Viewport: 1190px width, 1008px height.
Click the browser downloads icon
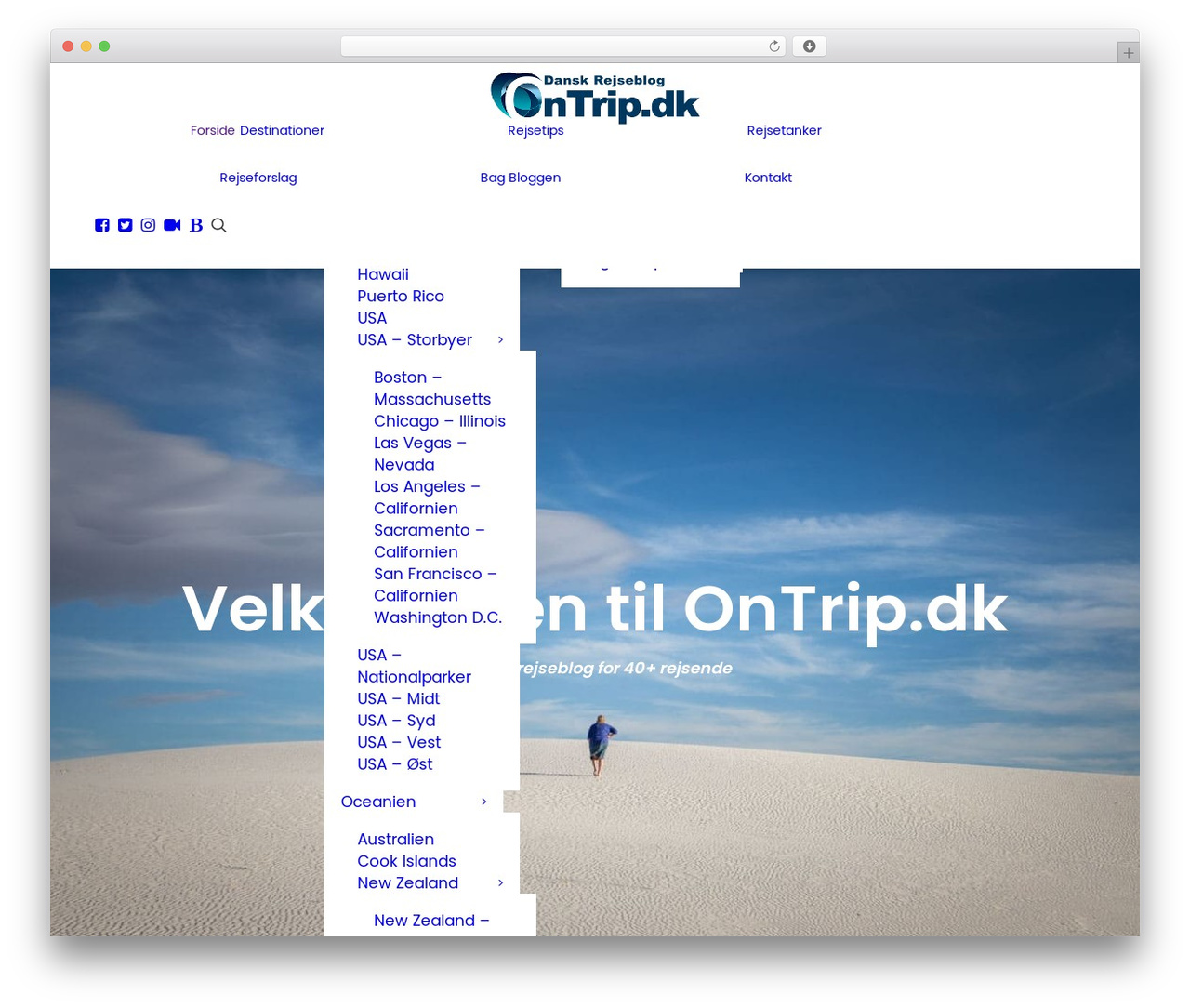(810, 46)
